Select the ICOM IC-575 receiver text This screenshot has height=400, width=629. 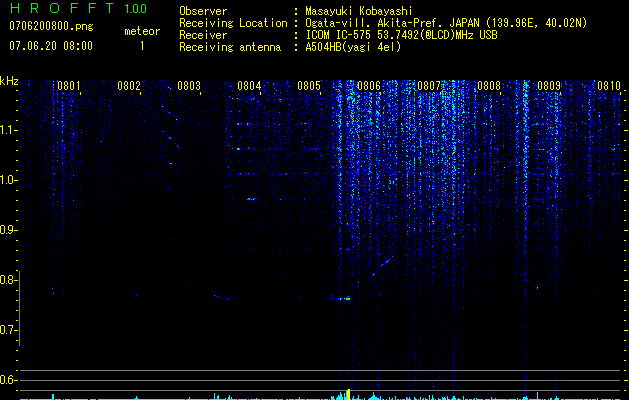click(x=401, y=35)
